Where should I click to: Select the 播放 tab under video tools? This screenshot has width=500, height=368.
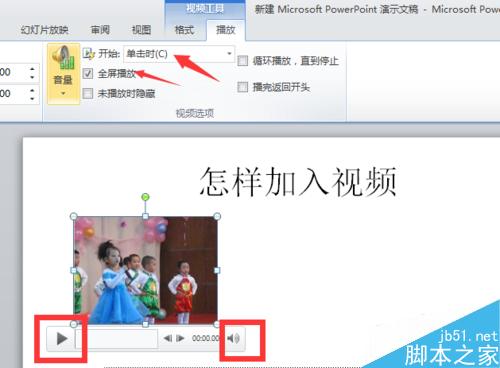pos(226,30)
